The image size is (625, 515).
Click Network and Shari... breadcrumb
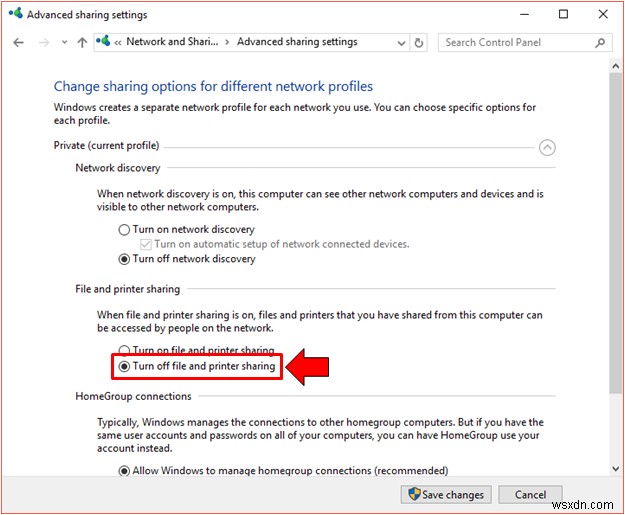tap(172, 41)
